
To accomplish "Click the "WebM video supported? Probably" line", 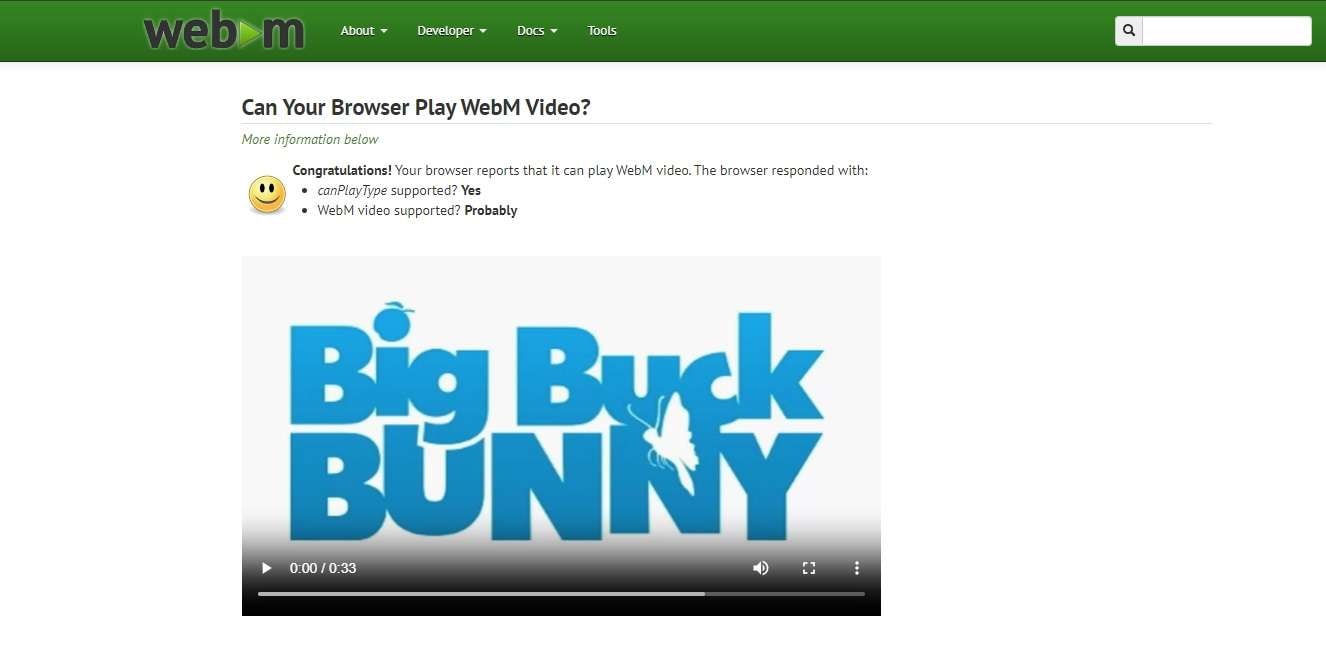I will pyautogui.click(x=417, y=210).
